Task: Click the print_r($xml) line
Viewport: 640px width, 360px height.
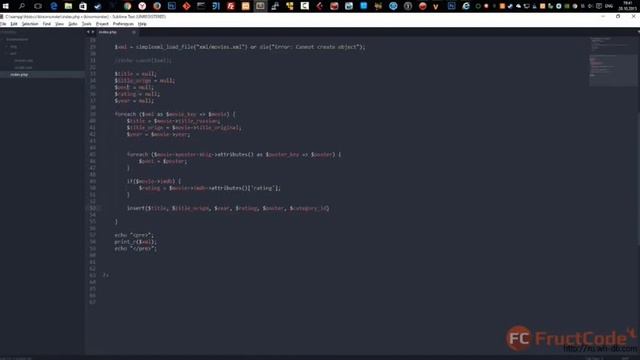Action: click(x=136, y=242)
